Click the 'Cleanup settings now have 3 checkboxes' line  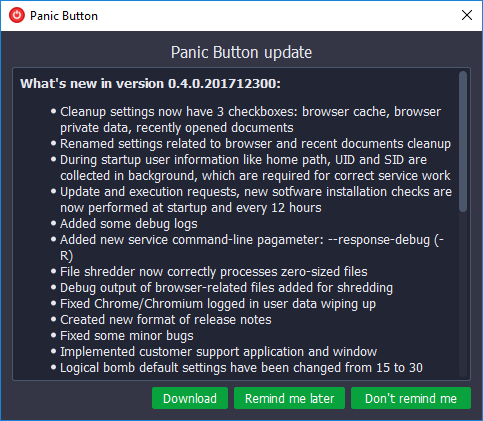tap(250, 119)
